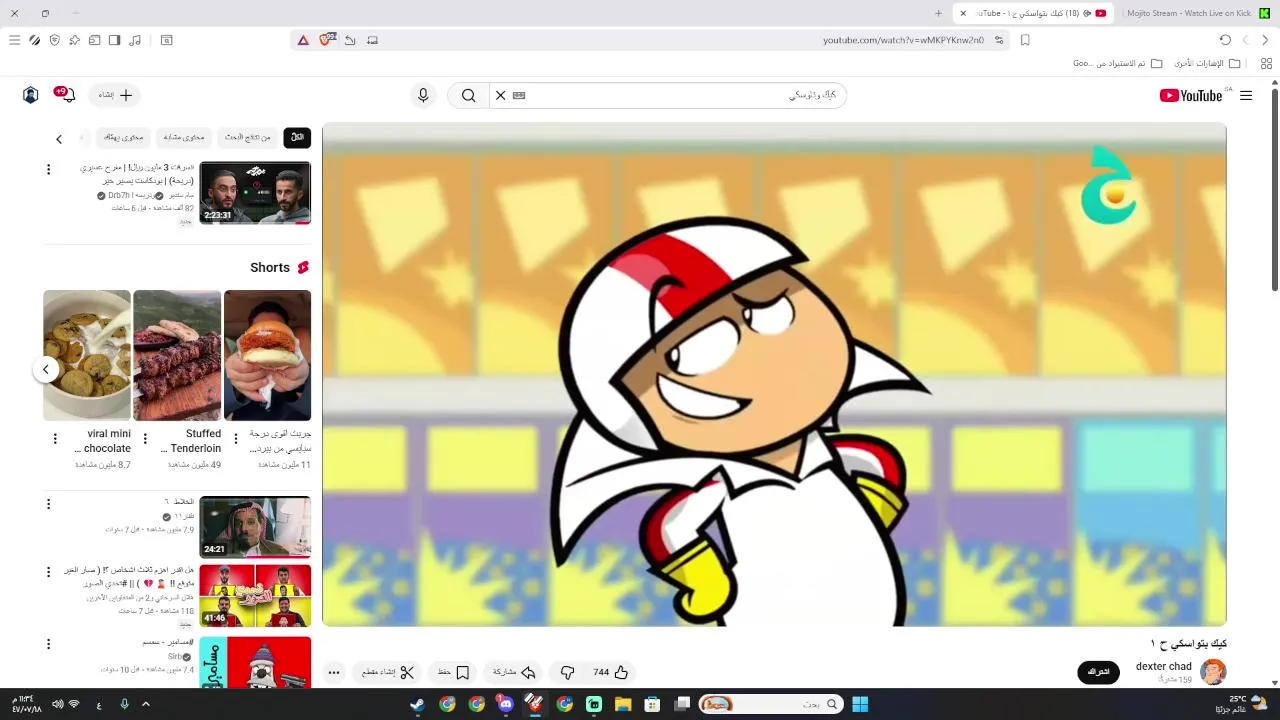Open more actions ellipsis under the video

point(334,672)
